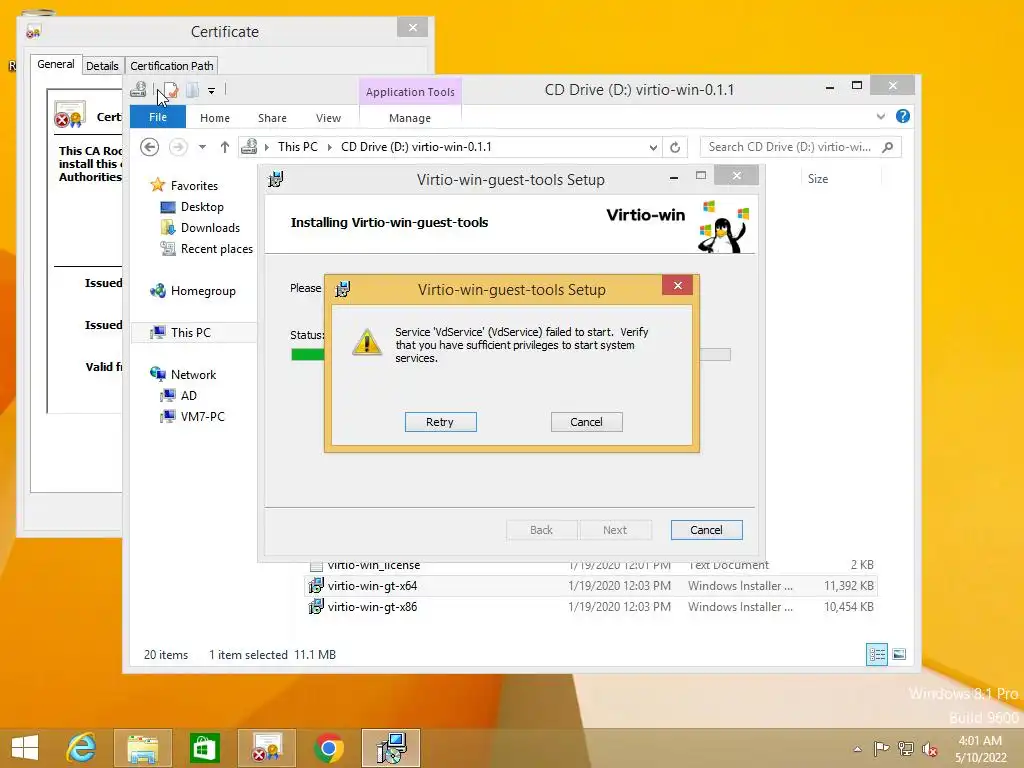The width and height of the screenshot is (1024, 768).
Task: Switch to the Home ribbon tab
Action: (x=215, y=118)
